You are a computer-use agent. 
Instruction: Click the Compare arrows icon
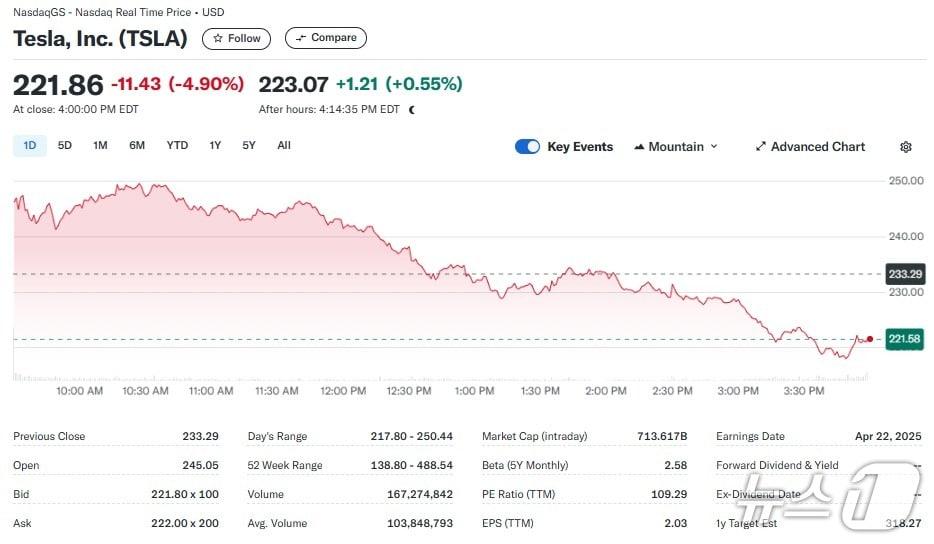tap(300, 38)
